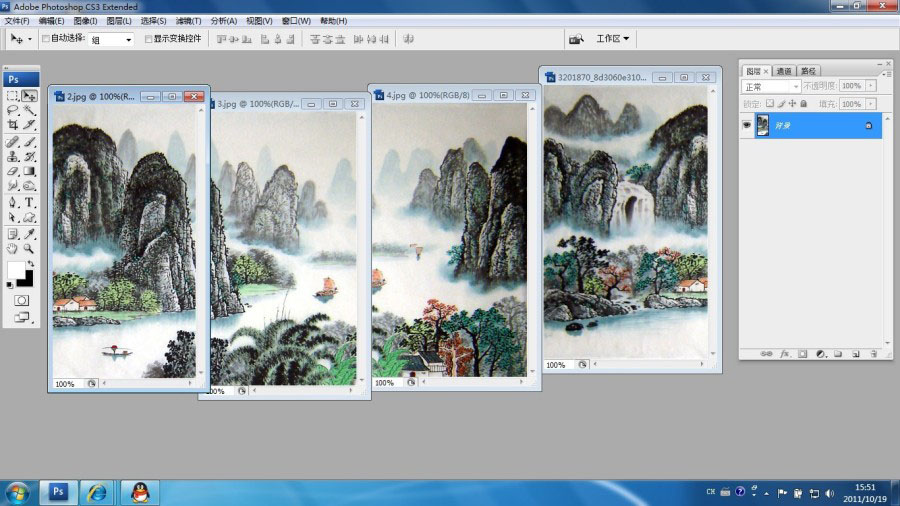Viewport: 900px width, 506px height.
Task: Open the Layers panel options menu
Action: [889, 73]
